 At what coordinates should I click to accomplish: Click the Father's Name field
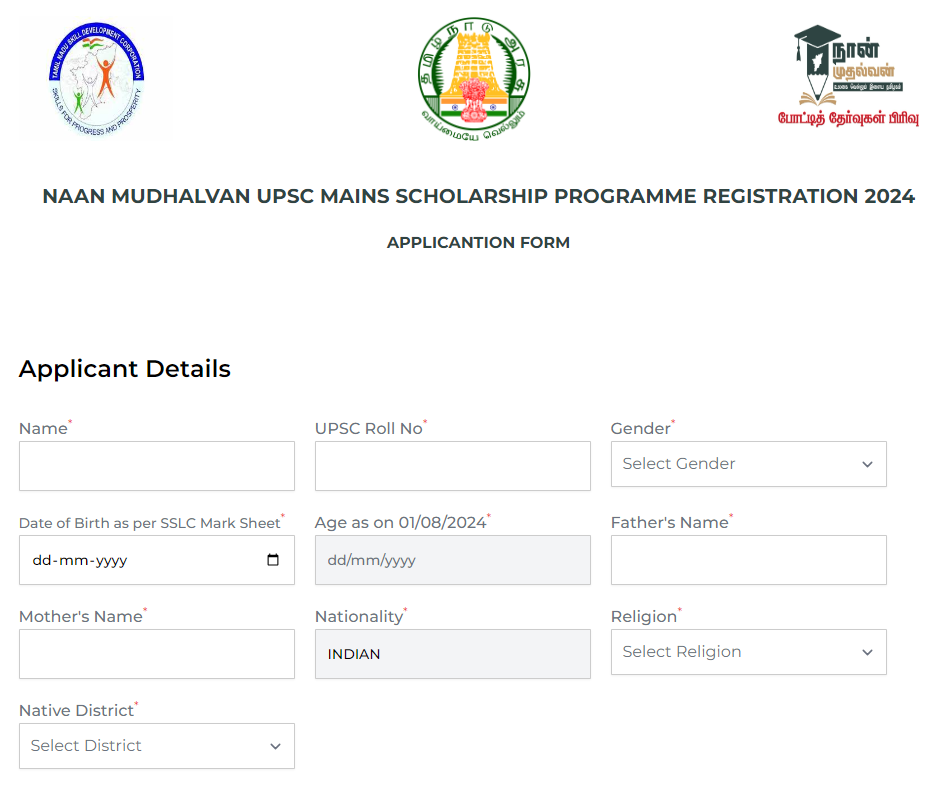click(748, 560)
